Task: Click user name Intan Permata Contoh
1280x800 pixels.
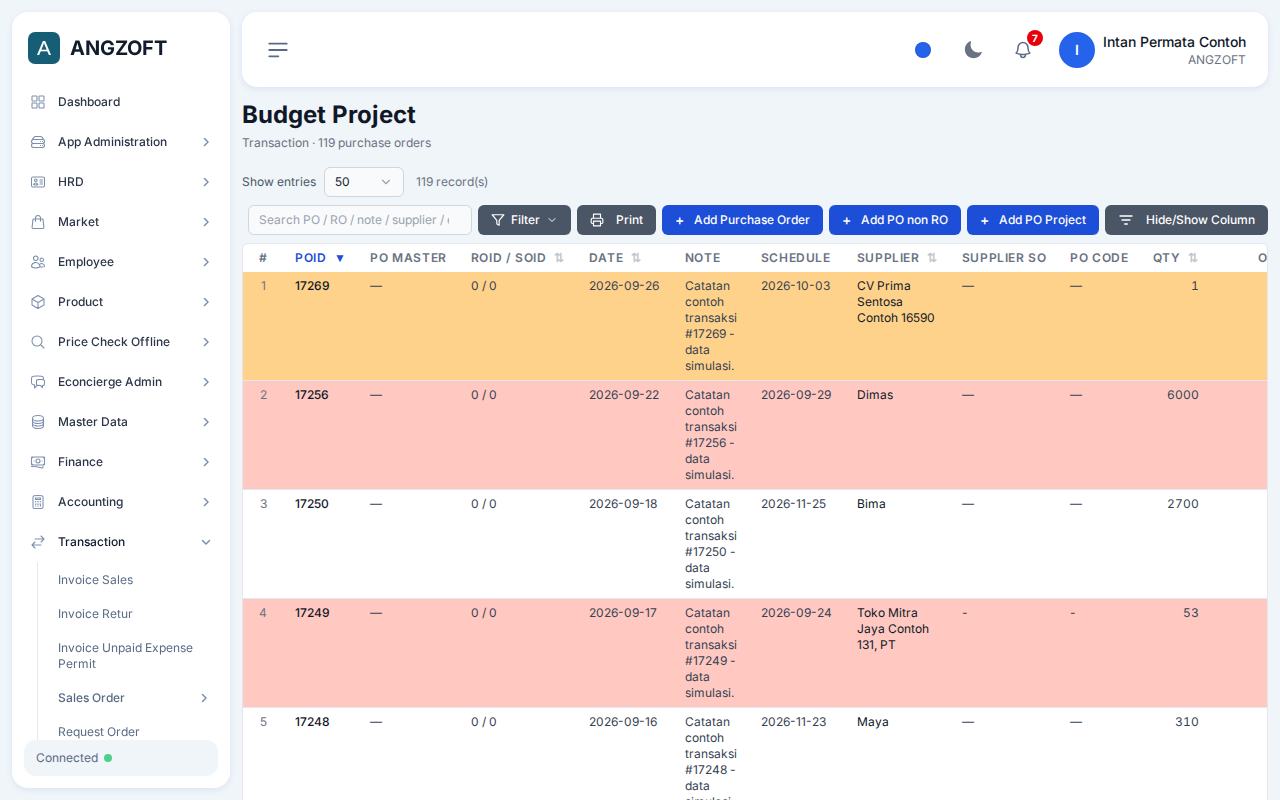Action: (1174, 42)
